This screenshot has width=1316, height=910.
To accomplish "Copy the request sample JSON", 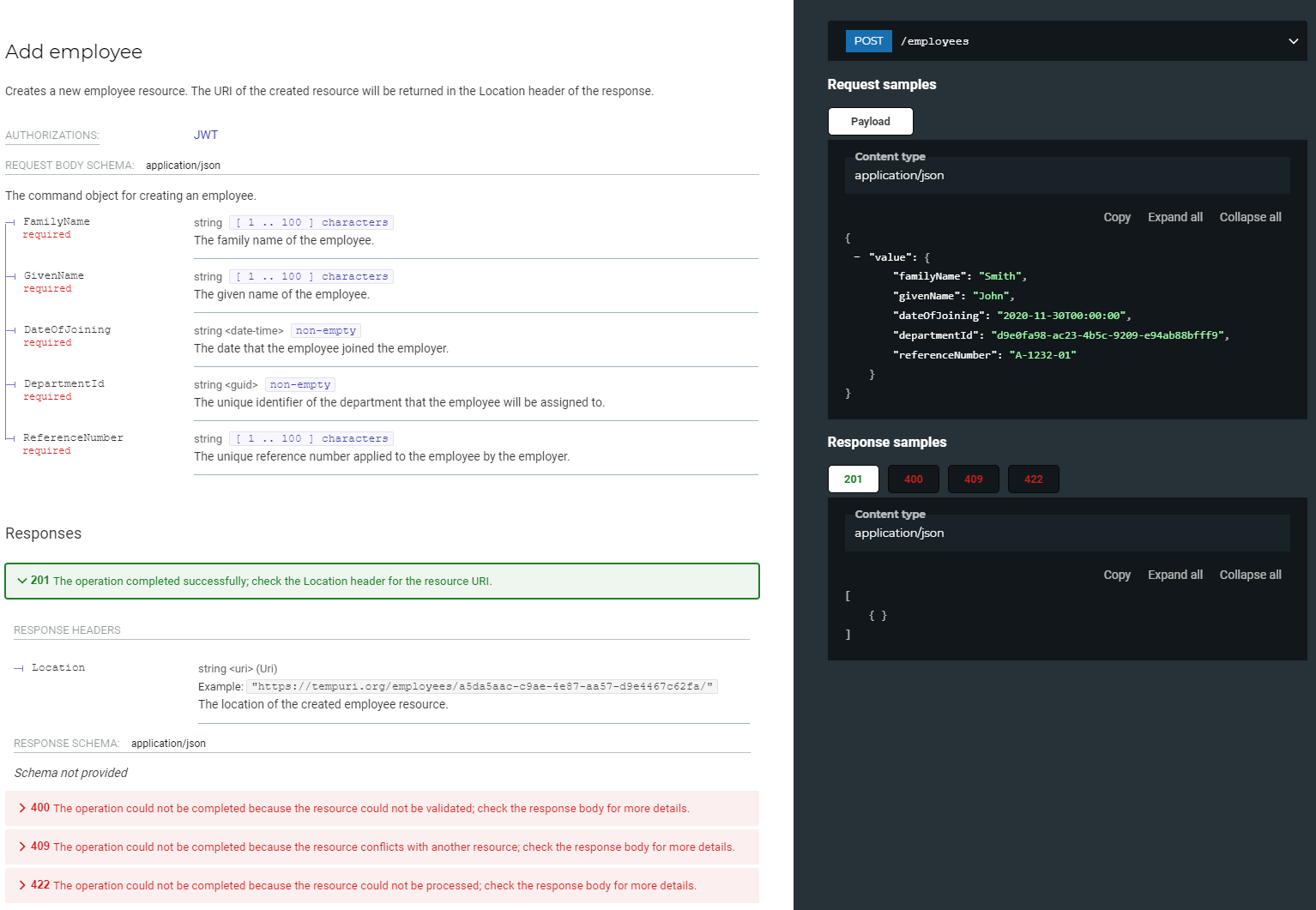I will point(1116,217).
